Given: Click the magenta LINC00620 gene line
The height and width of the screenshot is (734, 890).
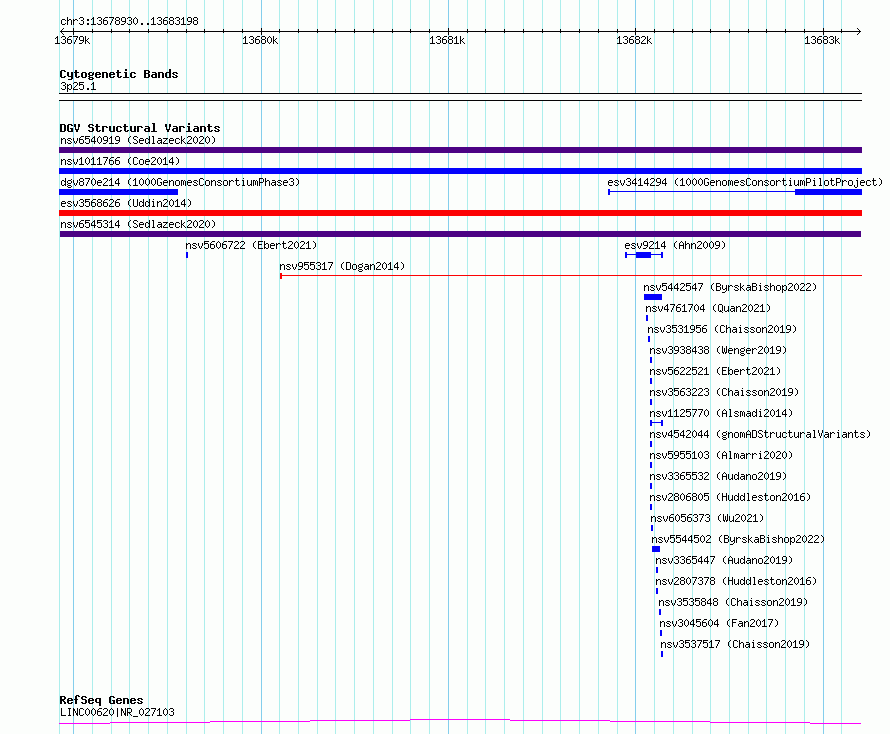Looking at the screenshot, I should (460, 722).
